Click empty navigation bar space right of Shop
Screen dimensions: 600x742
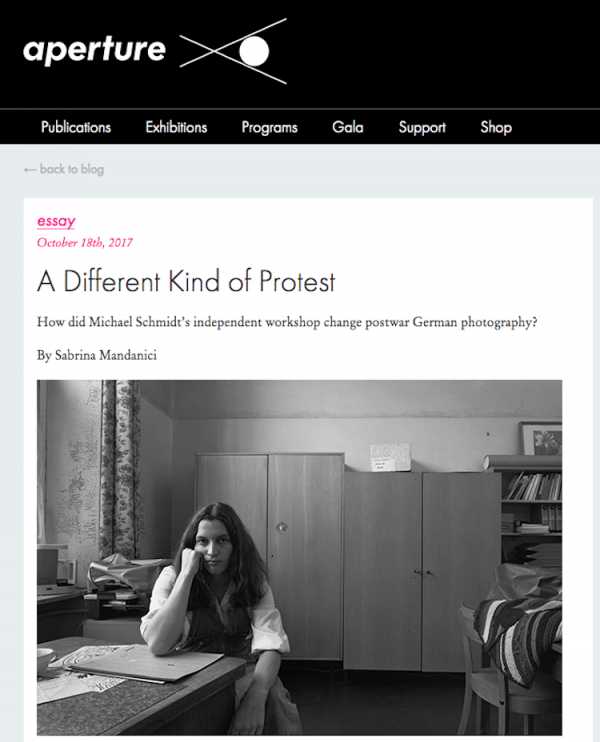pos(560,127)
